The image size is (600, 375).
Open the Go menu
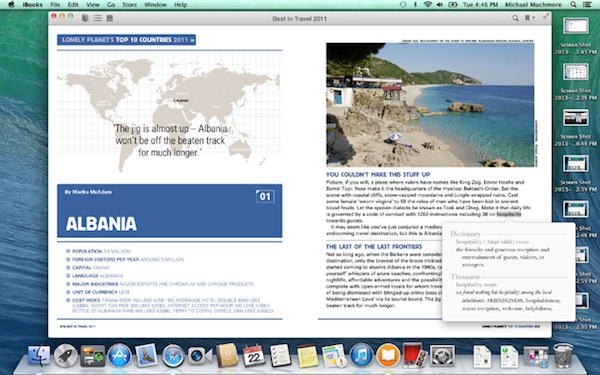pos(111,5)
